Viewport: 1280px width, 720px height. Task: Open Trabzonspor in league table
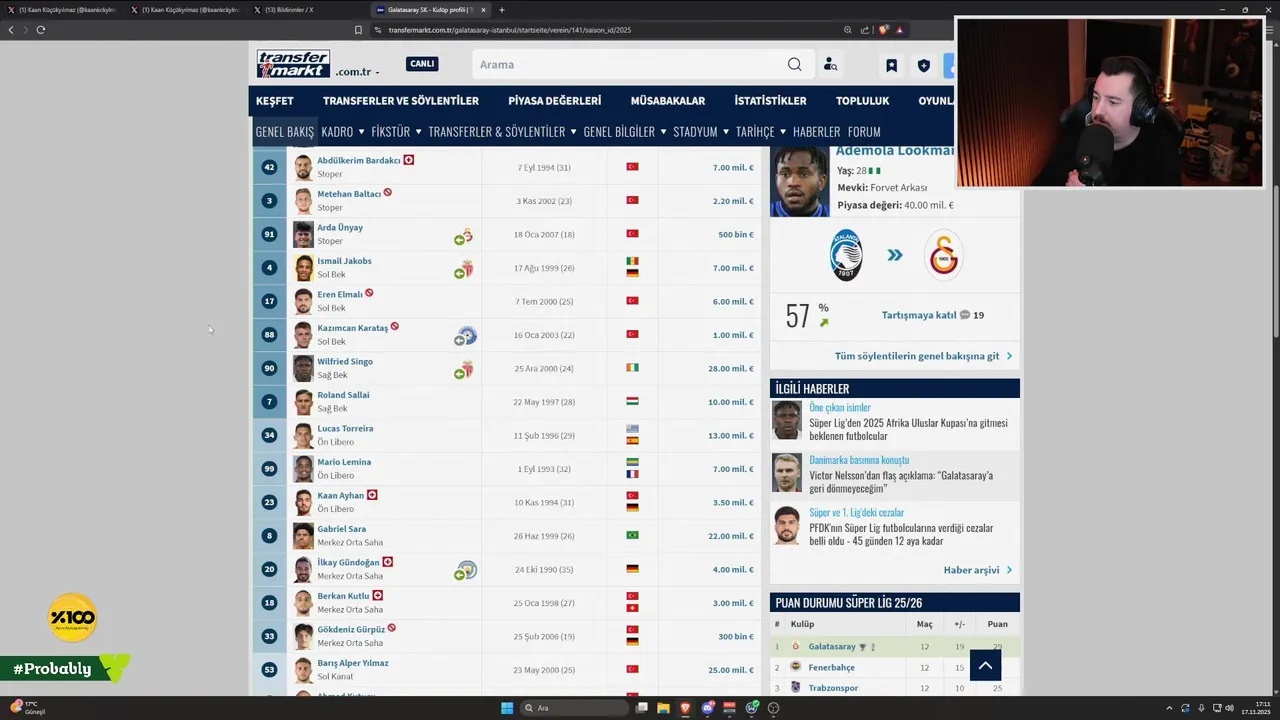(x=833, y=688)
